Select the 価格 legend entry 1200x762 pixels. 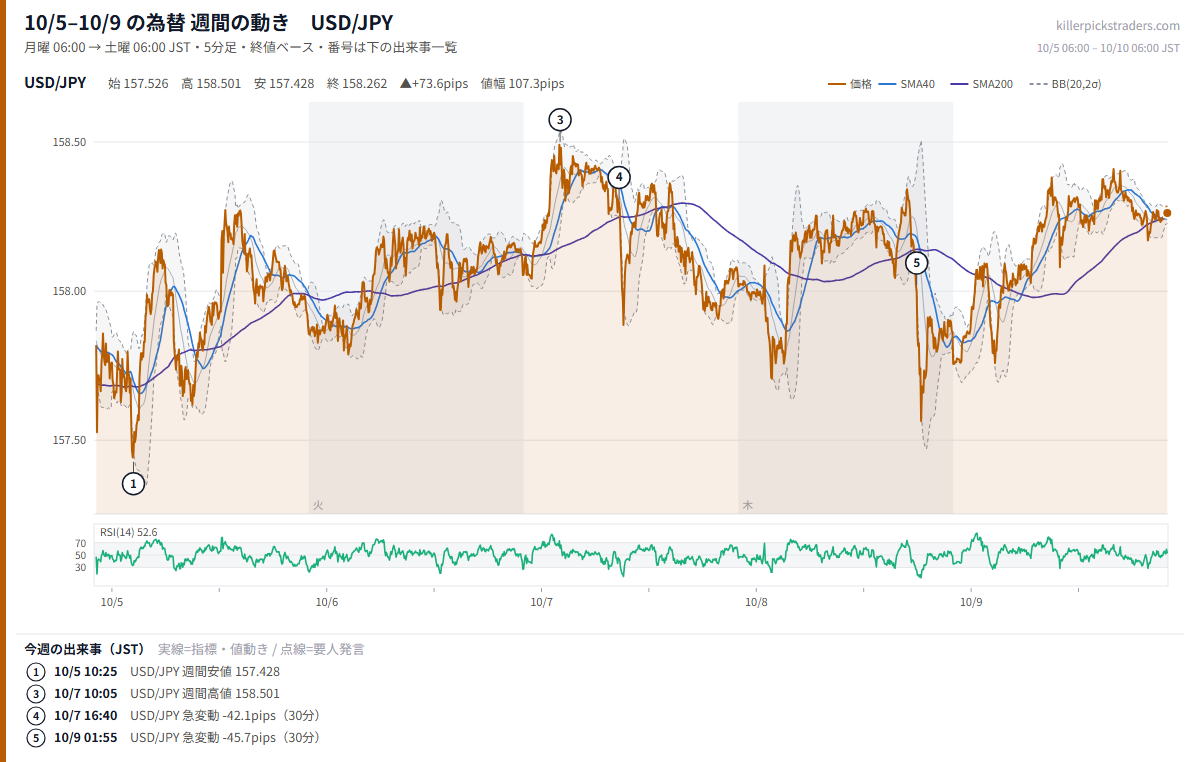tap(850, 84)
